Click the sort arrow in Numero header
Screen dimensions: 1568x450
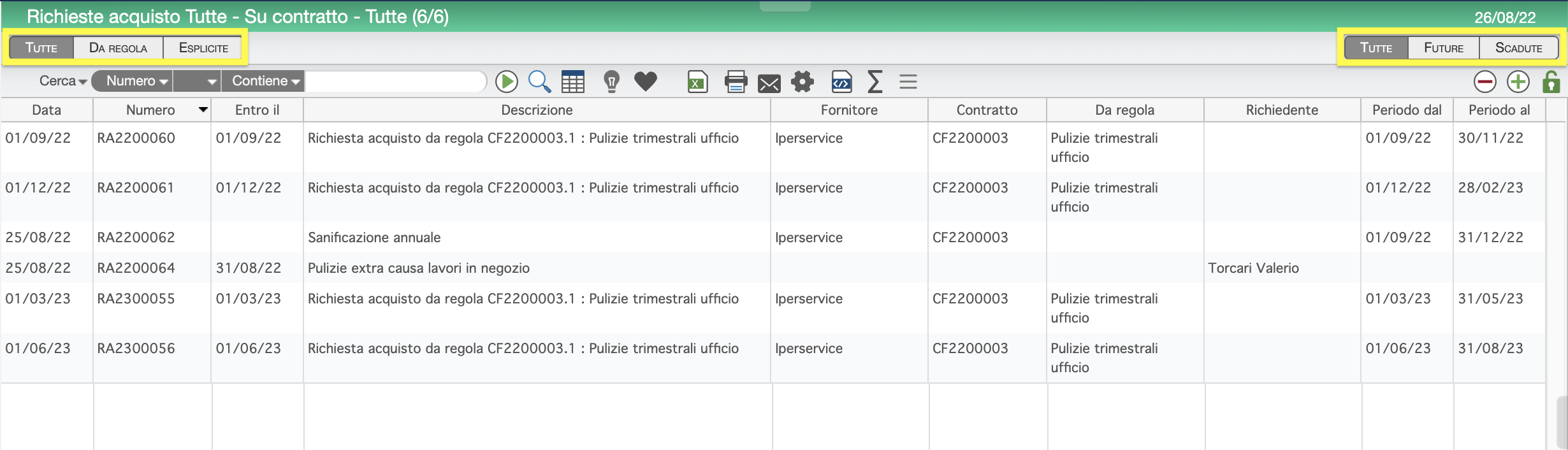click(203, 110)
